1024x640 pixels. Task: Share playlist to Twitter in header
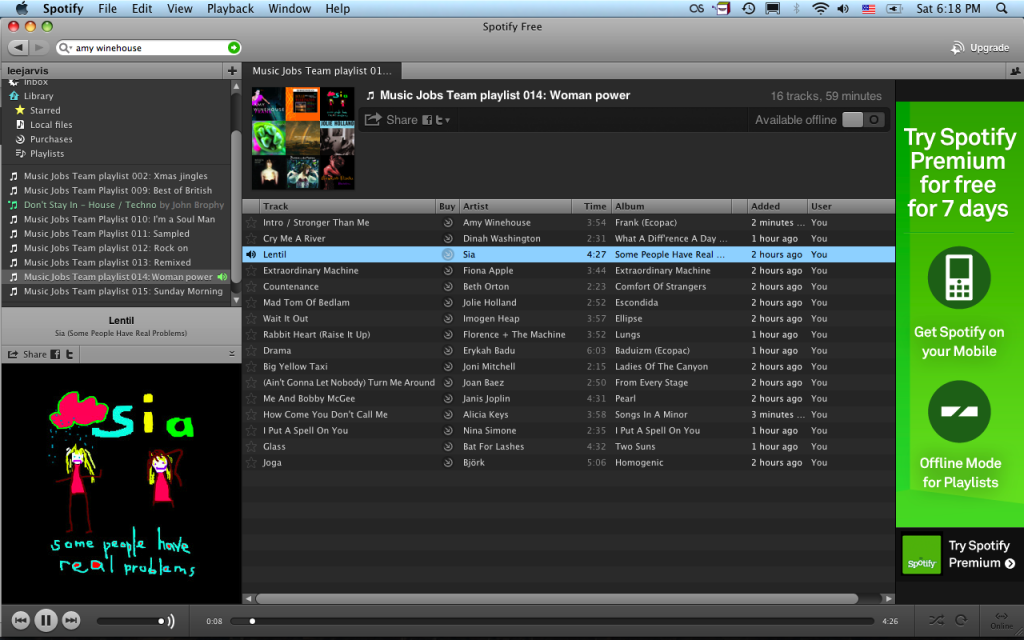(x=440, y=120)
